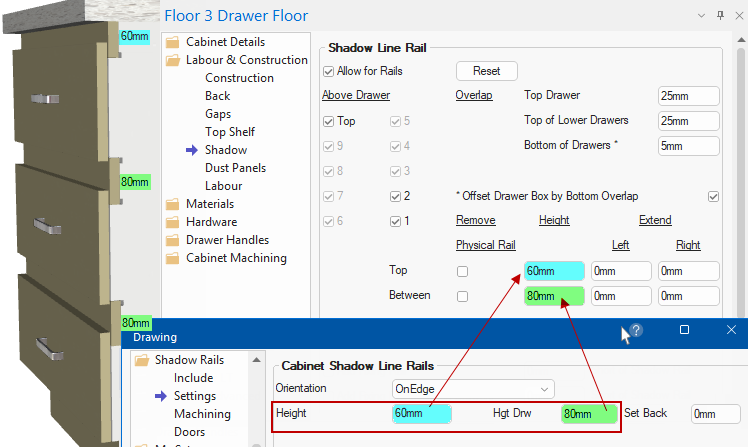Click the Cabinet Machining folder icon
The height and width of the screenshot is (447, 748).
[172, 258]
